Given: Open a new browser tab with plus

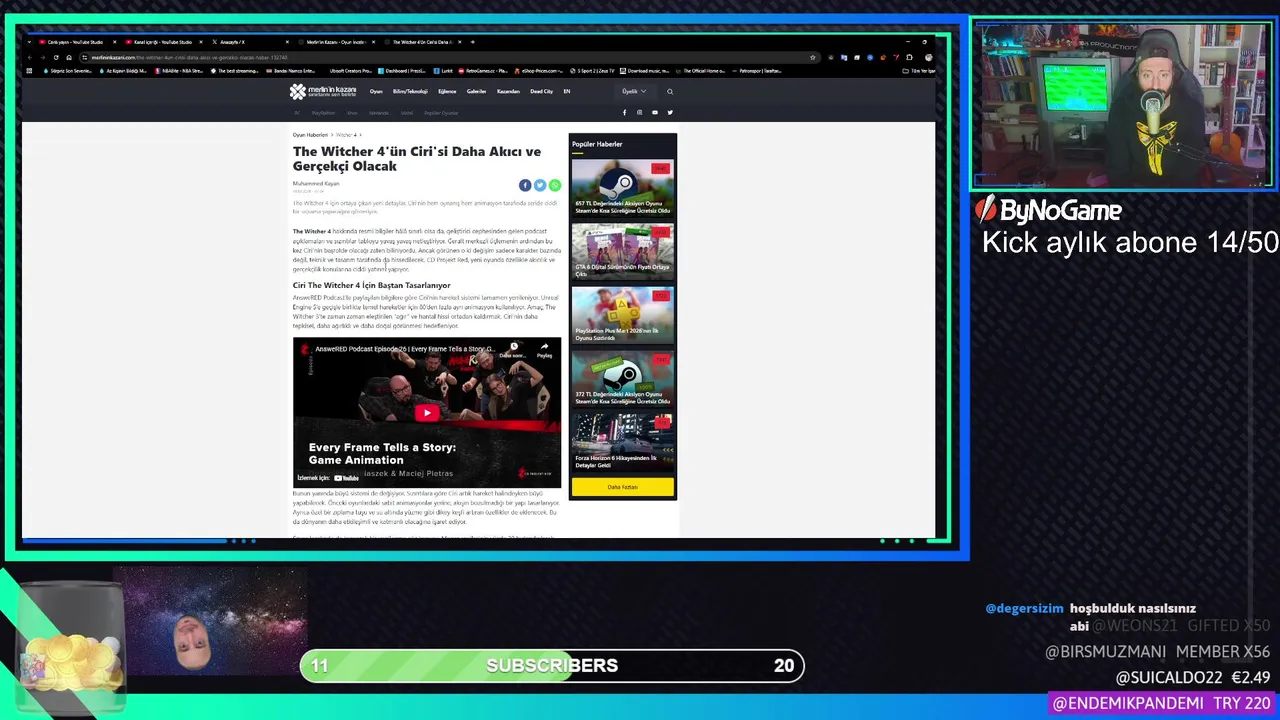Looking at the screenshot, I should pos(472,42).
